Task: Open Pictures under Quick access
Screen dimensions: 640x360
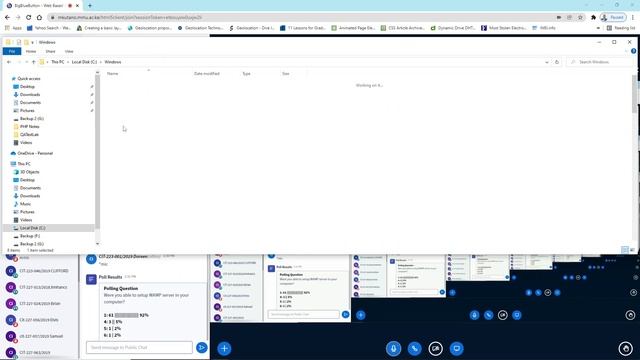Action: (27, 111)
